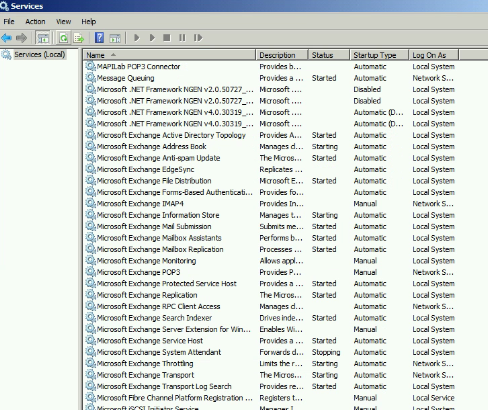
Task: Select Microsoft Exchange Mail Submission service
Action: click(154, 226)
